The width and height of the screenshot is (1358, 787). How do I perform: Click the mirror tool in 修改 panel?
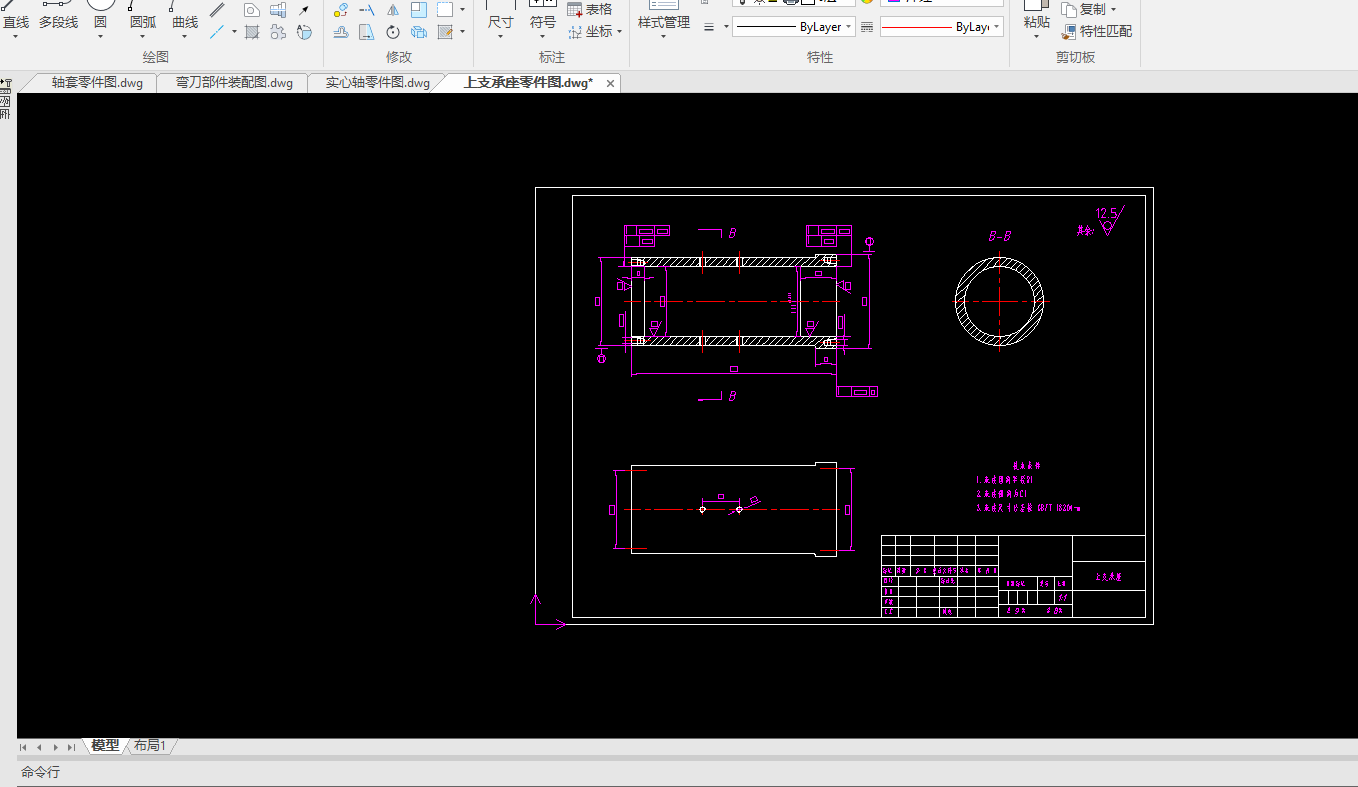pyautogui.click(x=393, y=10)
